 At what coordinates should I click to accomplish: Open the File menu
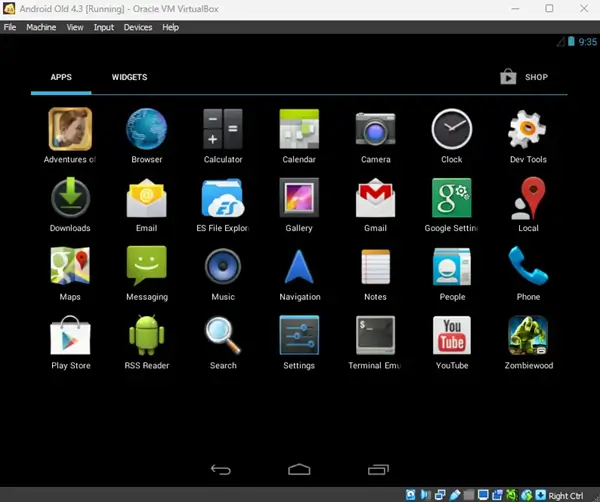pos(10,27)
